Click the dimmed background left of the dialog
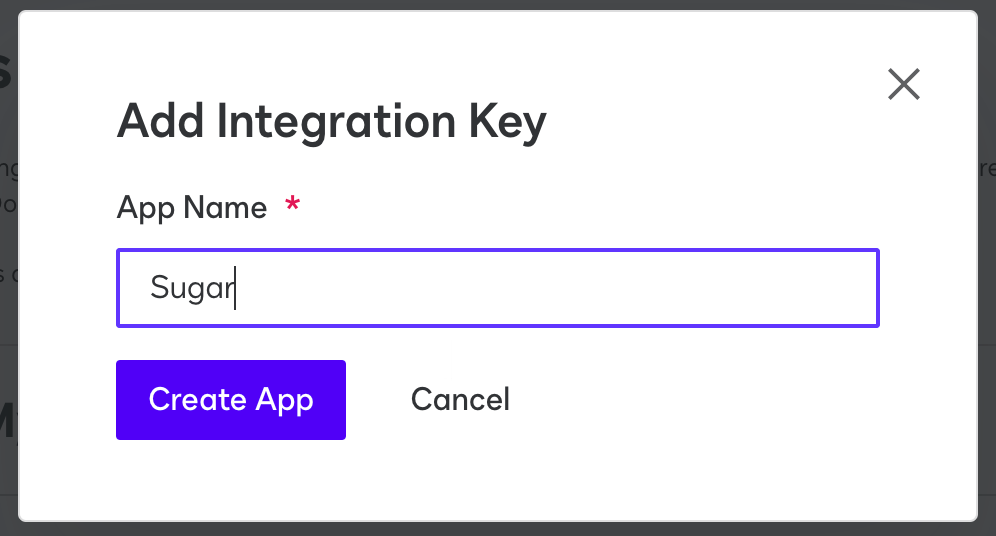This screenshot has height=536, width=996. tap(8, 300)
